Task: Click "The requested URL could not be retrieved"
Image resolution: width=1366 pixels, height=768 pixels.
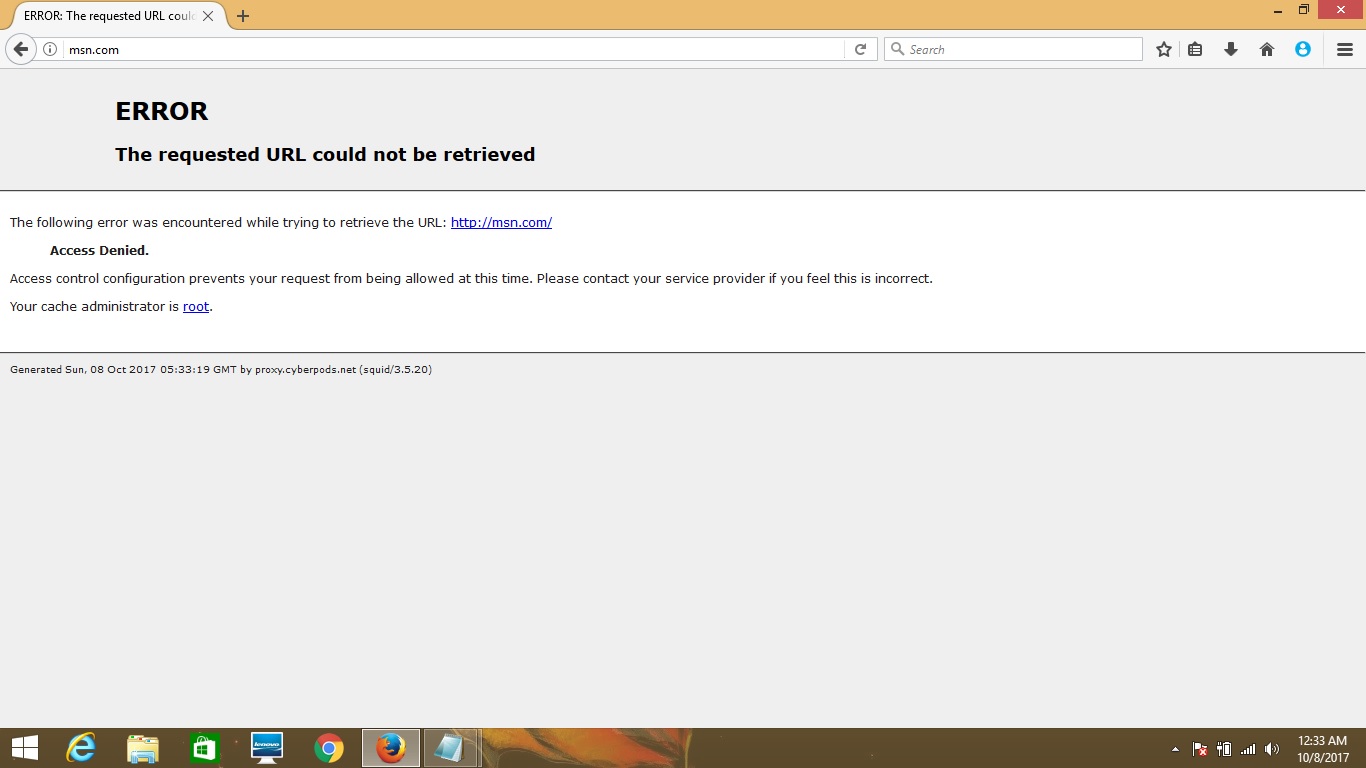Action: coord(325,154)
